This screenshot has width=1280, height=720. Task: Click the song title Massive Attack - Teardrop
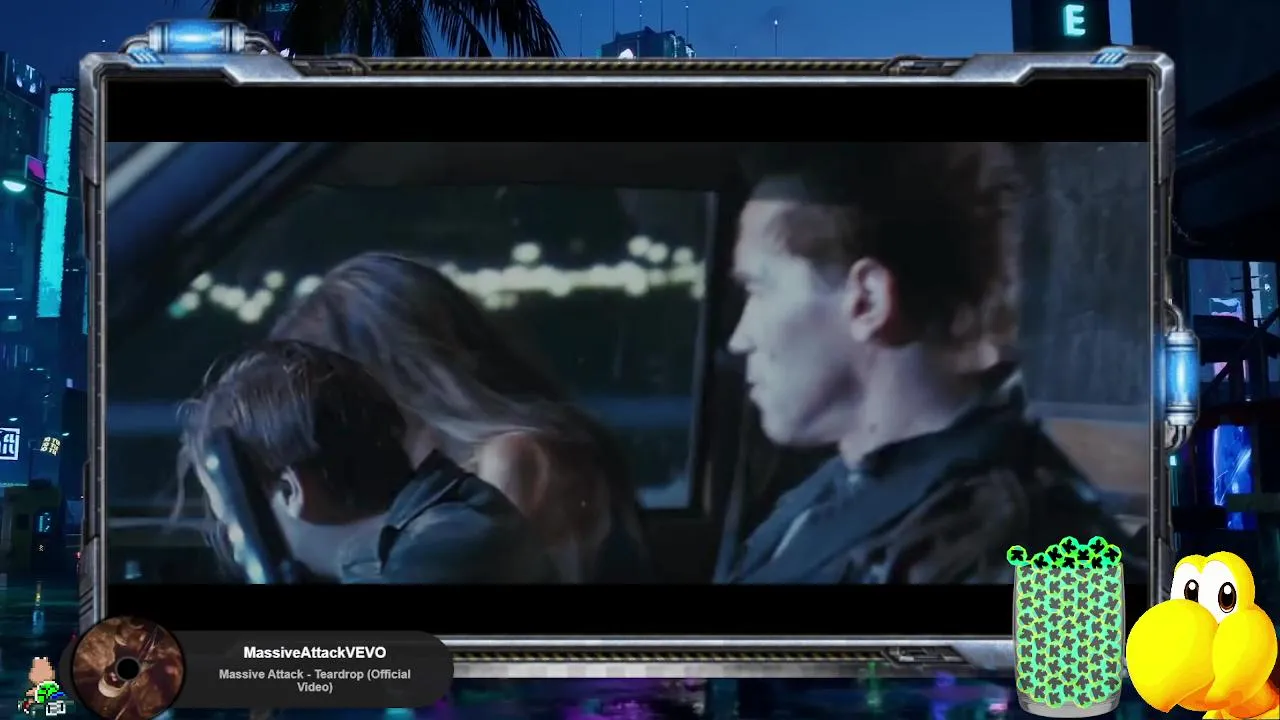[314, 680]
